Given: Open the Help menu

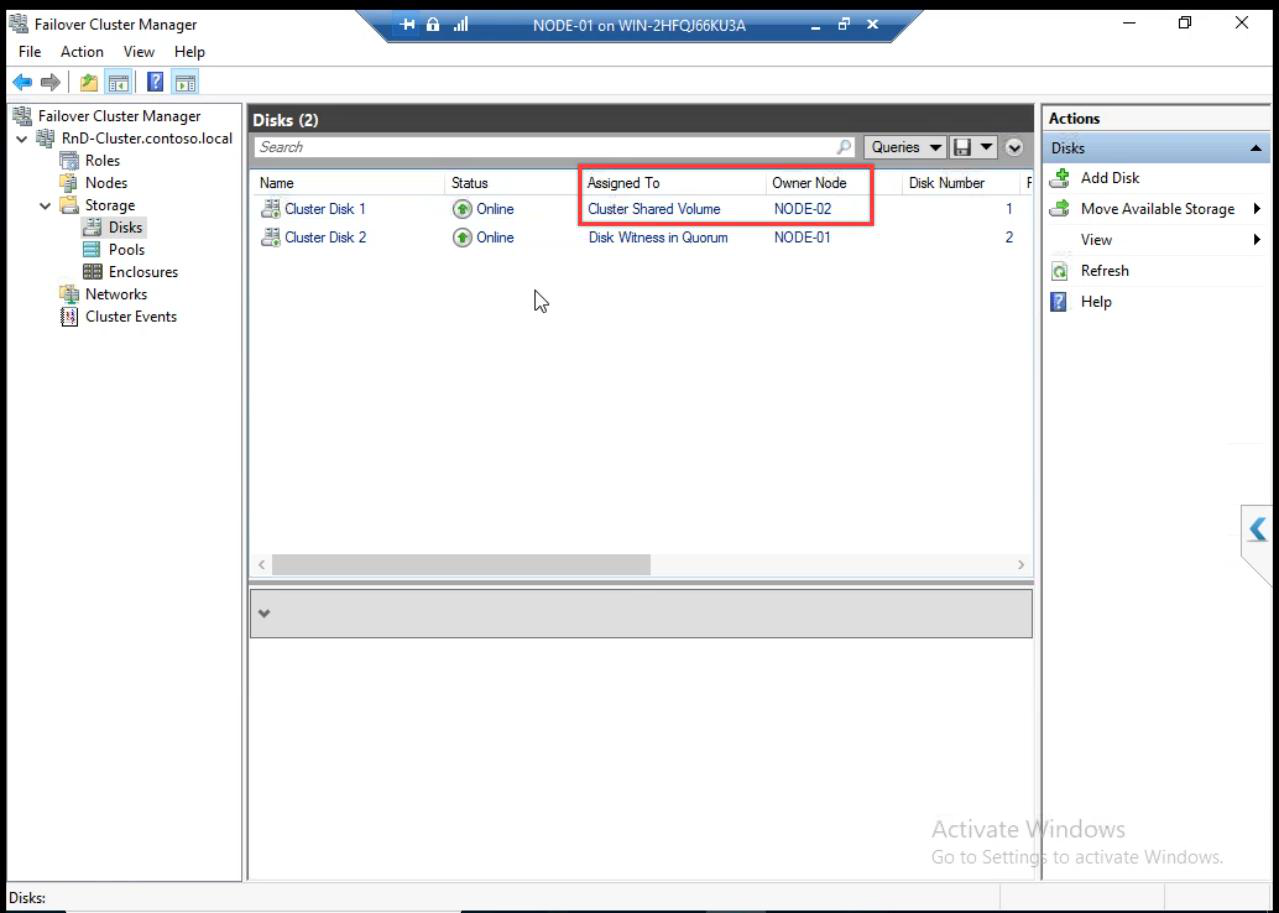Looking at the screenshot, I should 189,51.
